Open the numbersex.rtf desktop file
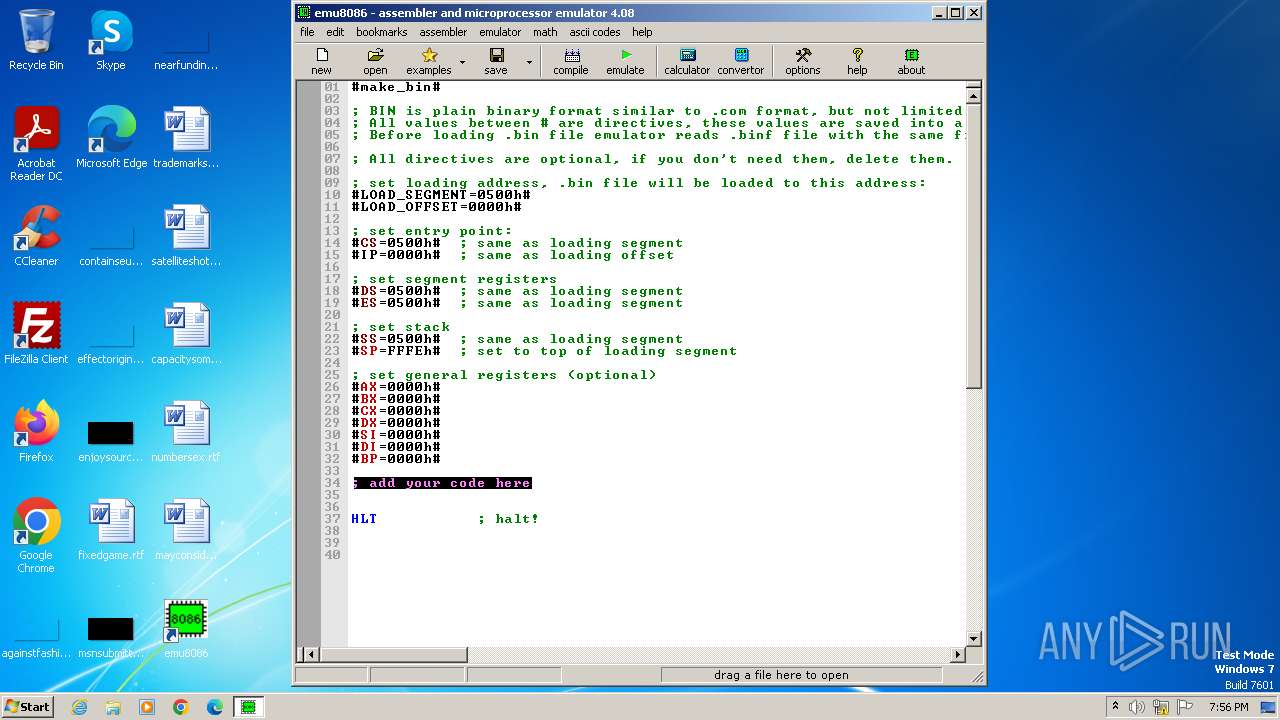 coord(186,432)
